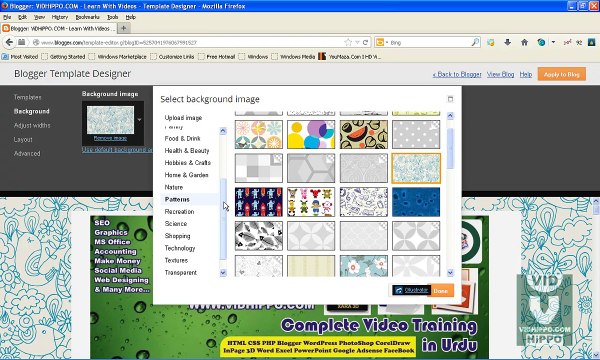Open the Help menu
Viewport: 600px width, 360px height.
tap(131, 17)
